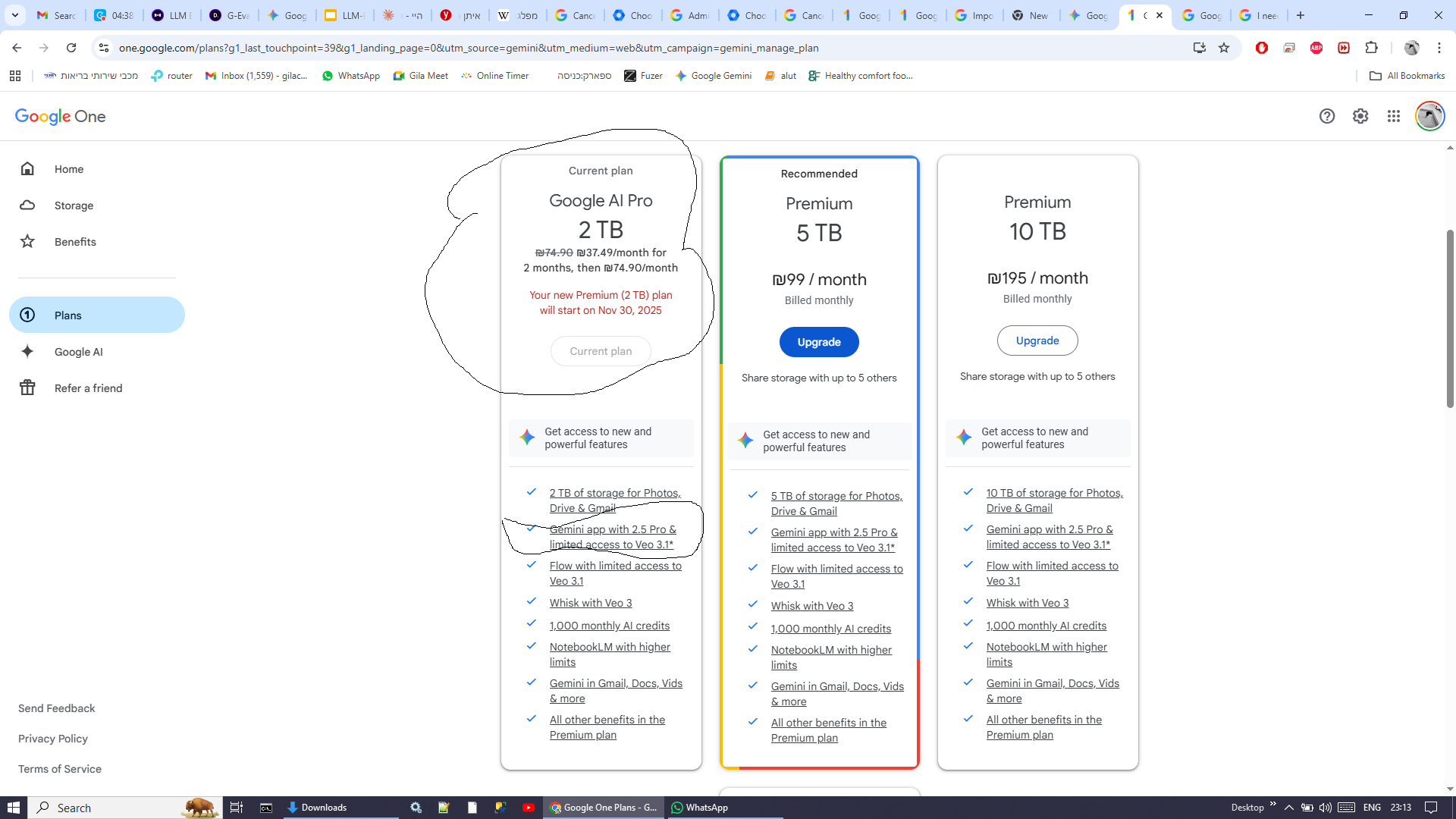Open Chrome three-dot menu
Screen dimensions: 1456x819
[x=1439, y=48]
